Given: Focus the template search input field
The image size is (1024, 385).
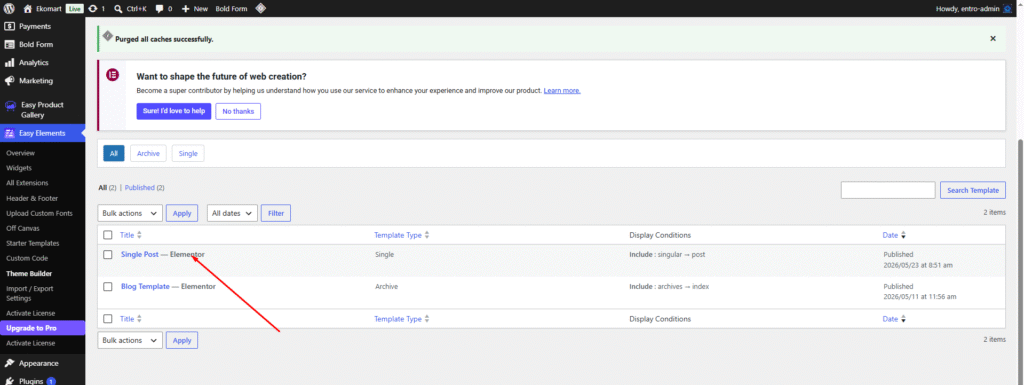Looking at the screenshot, I should coord(888,190).
